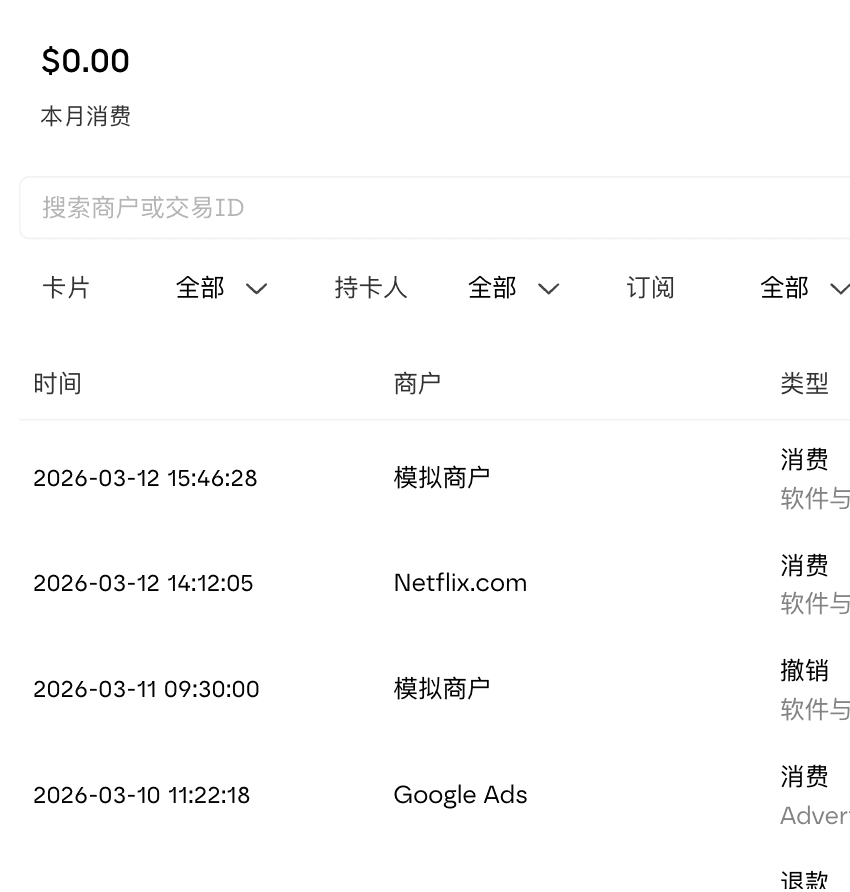Image resolution: width=850 pixels, height=892 pixels.
Task: Click 消费 type in the Google Ads row
Action: coord(804,777)
